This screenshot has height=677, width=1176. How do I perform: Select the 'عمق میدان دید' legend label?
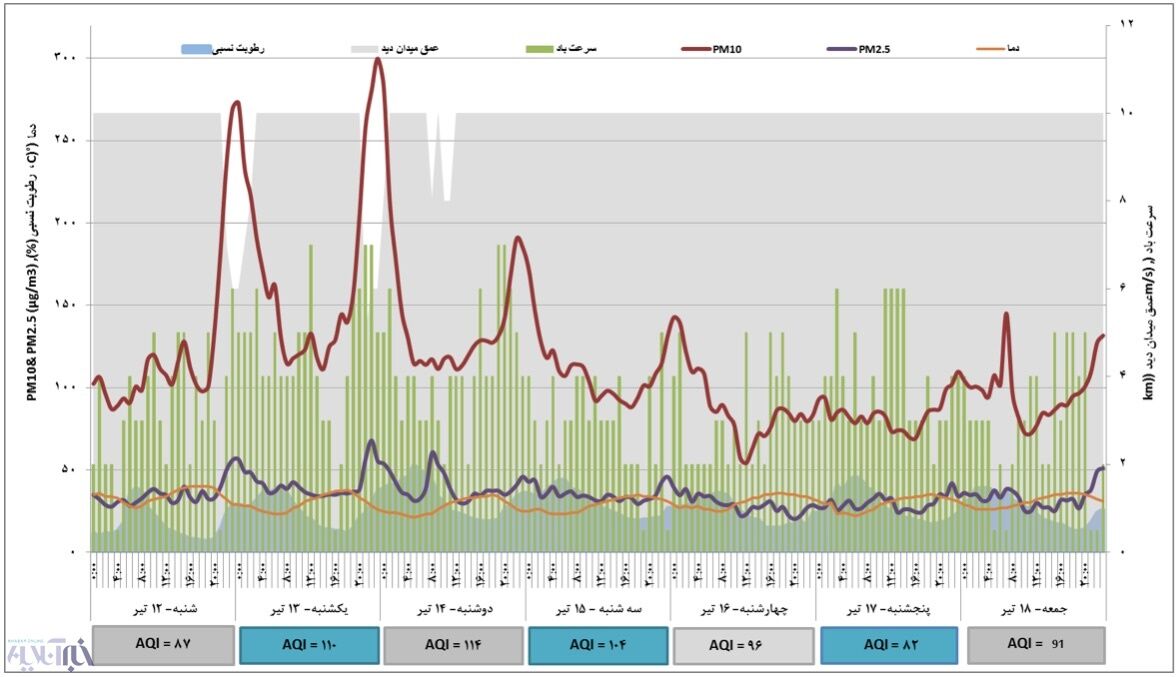pos(412,49)
